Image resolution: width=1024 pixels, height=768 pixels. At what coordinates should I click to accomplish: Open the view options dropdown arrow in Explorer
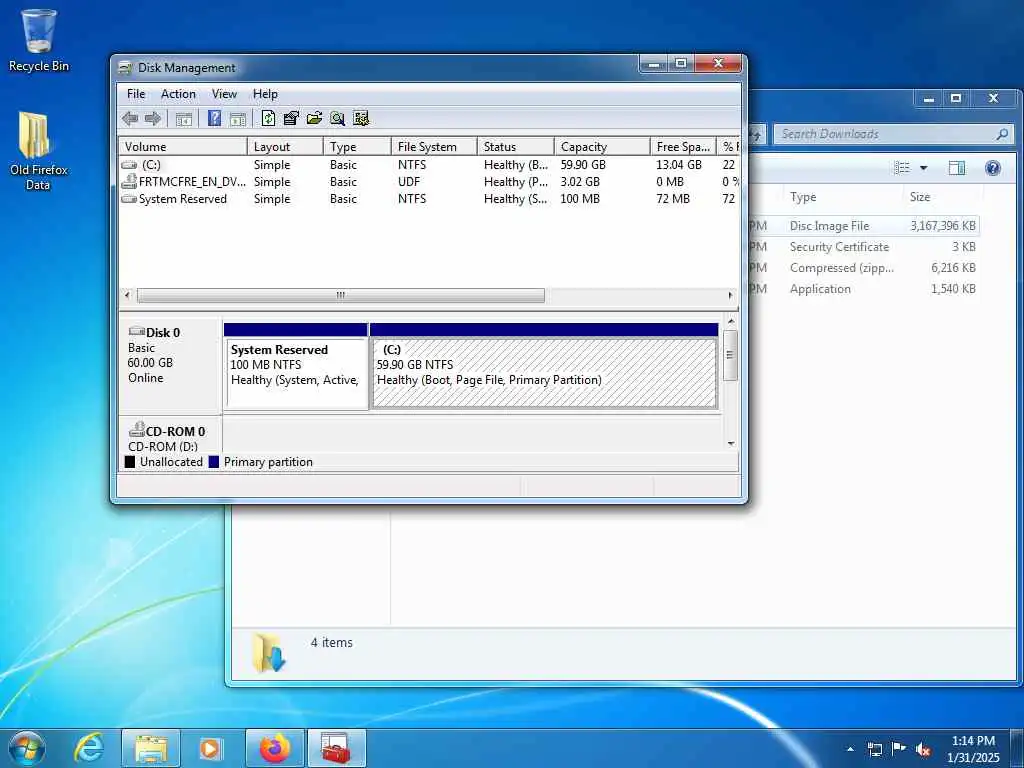923,168
